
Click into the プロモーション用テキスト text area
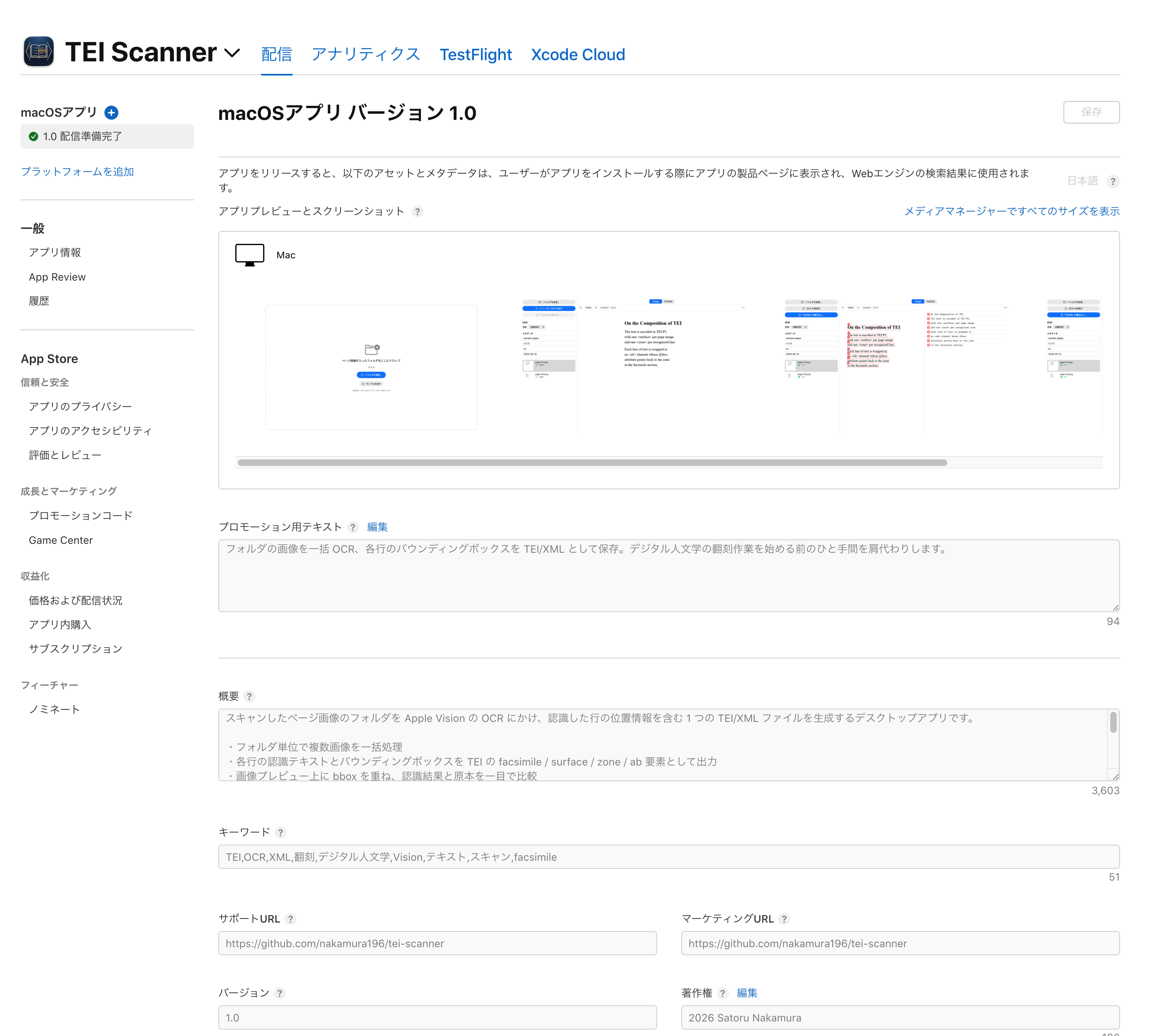669,576
